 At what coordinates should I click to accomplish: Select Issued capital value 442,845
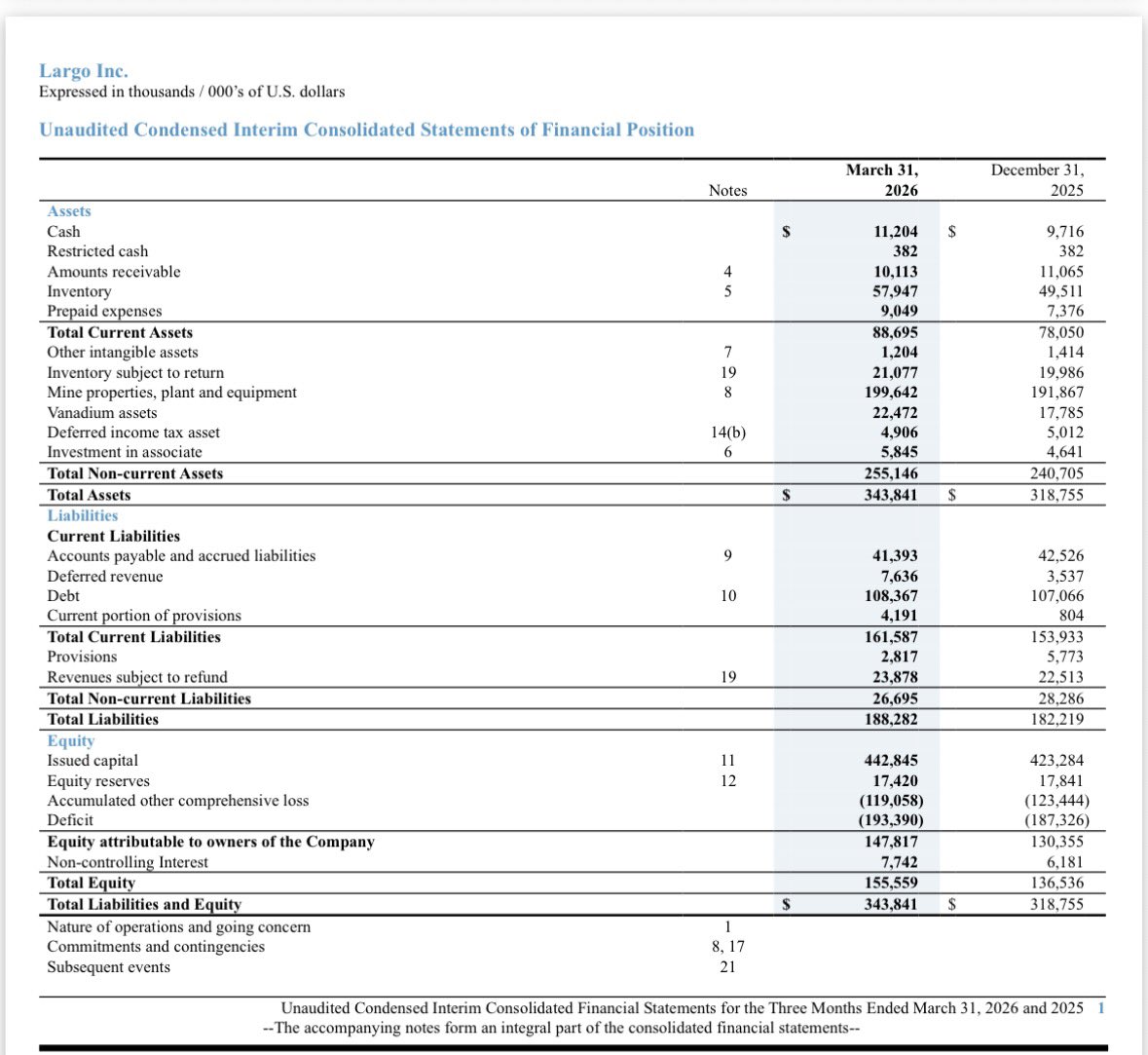(891, 761)
